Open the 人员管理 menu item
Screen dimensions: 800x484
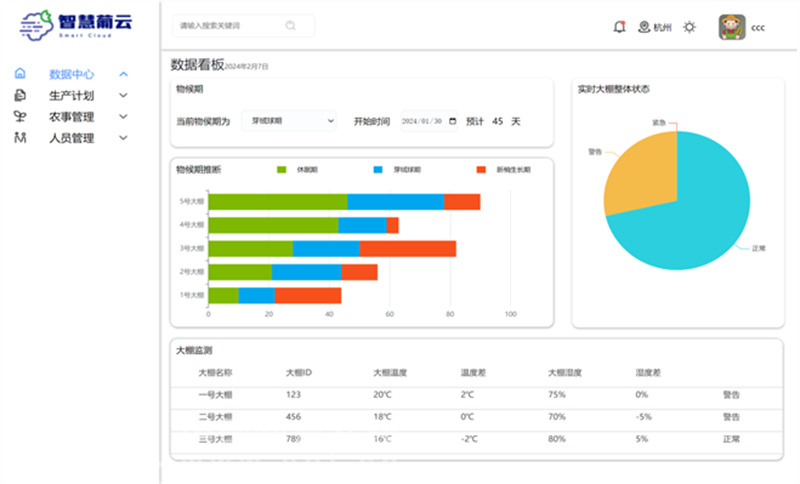(71, 138)
